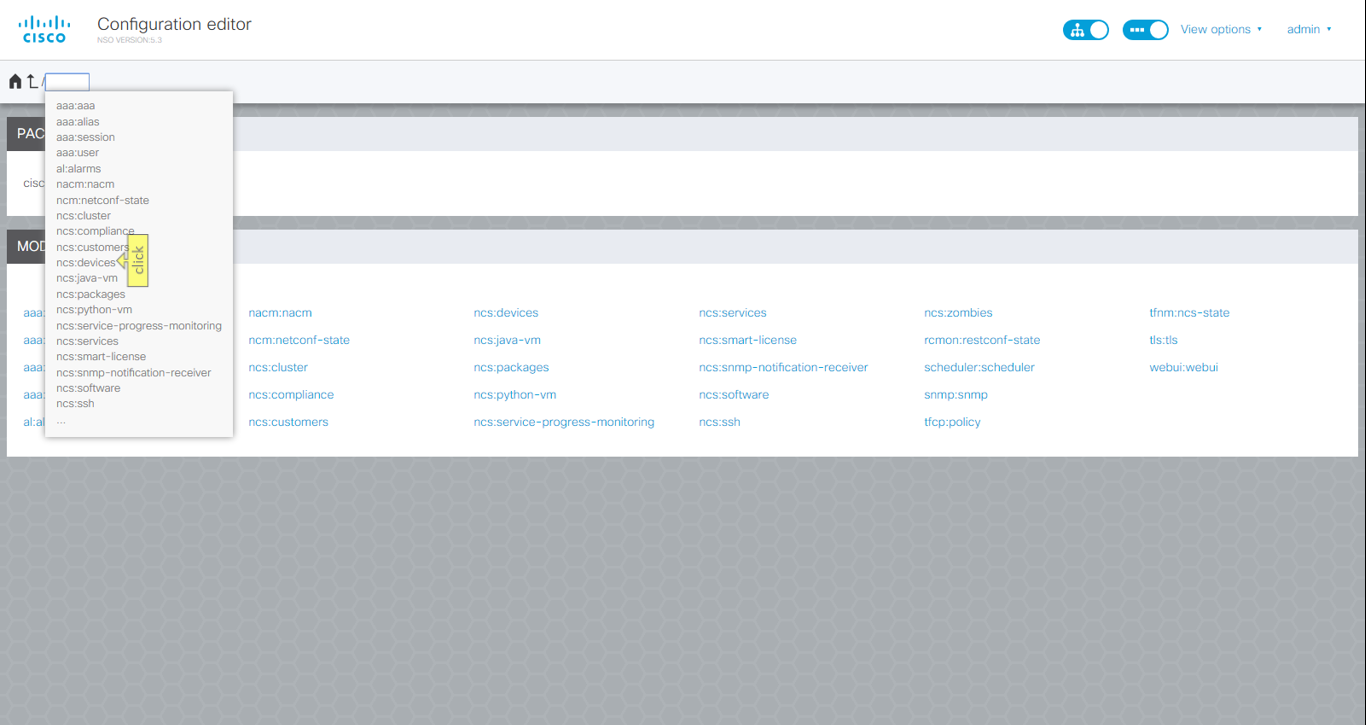Open ncs:java-vm link in Modules panel
Image resolution: width=1366 pixels, height=725 pixels.
pyautogui.click(x=507, y=340)
